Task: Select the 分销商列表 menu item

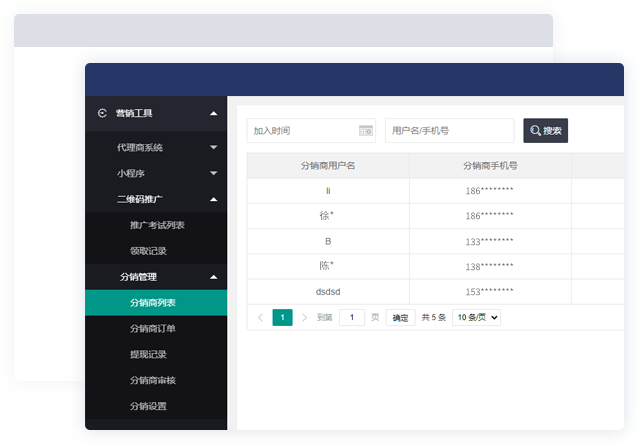Action: click(152, 302)
